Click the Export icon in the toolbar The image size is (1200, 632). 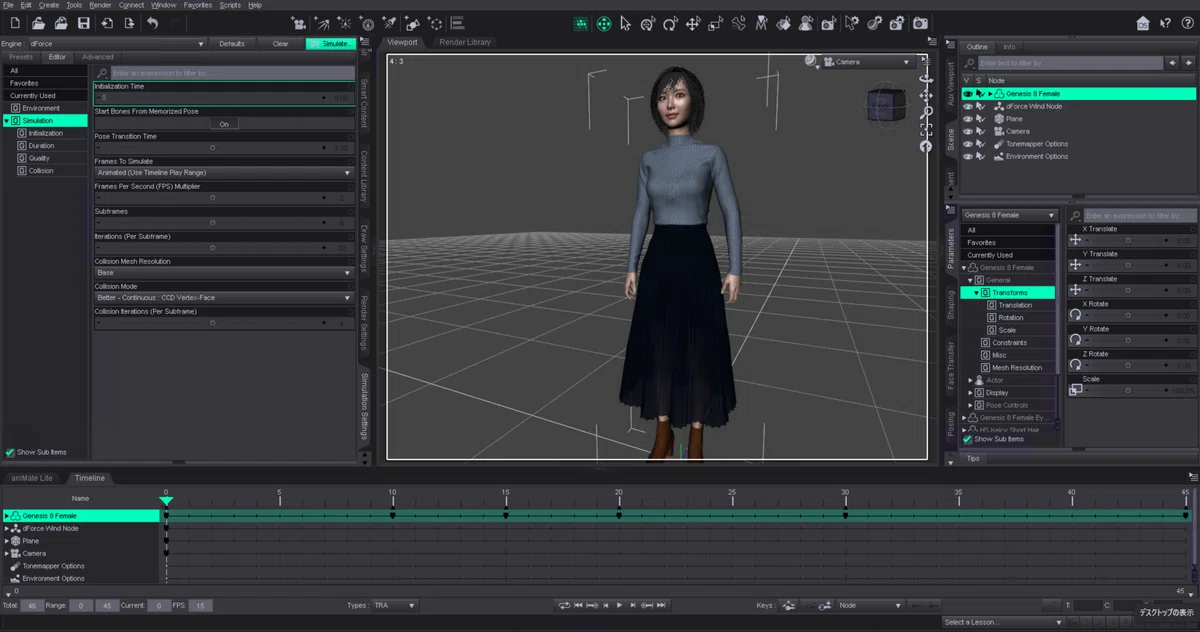pos(128,23)
